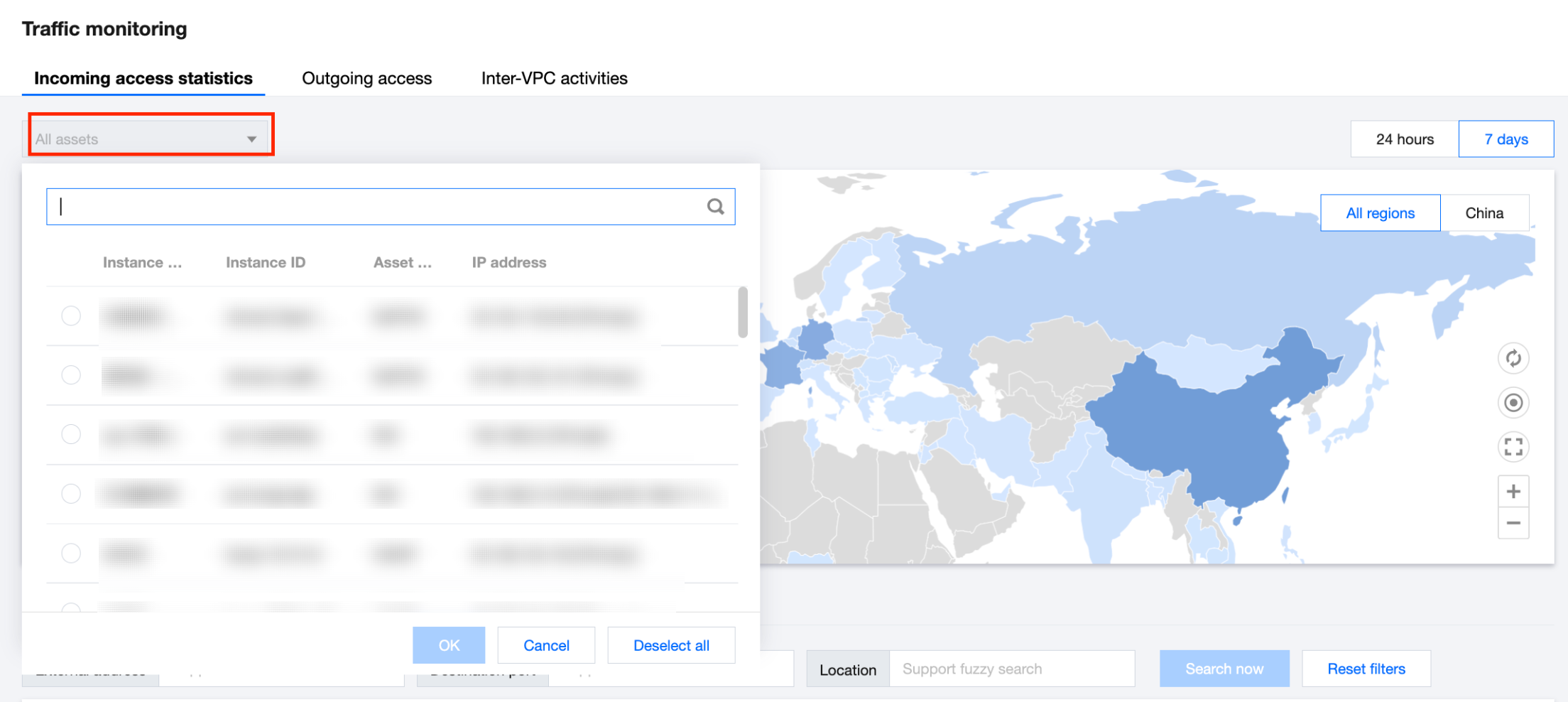Click the locate/center icon beside the map
Screen dimensions: 1568x702
tap(1513, 403)
